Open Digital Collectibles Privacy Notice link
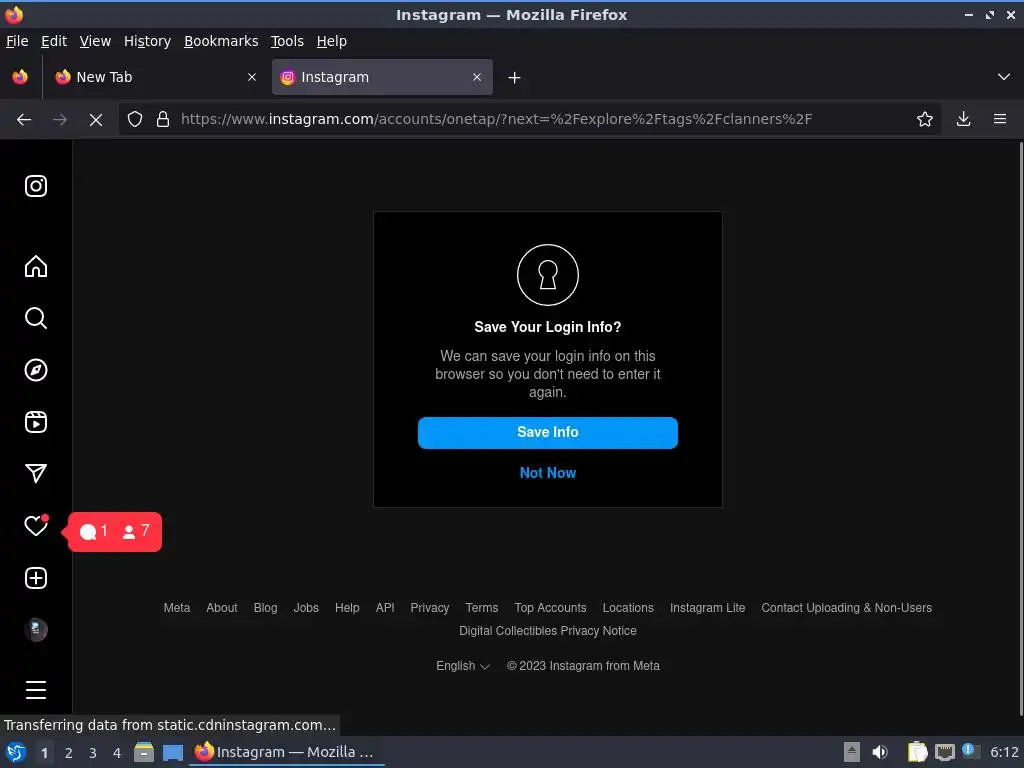This screenshot has width=1024, height=768. (x=548, y=631)
